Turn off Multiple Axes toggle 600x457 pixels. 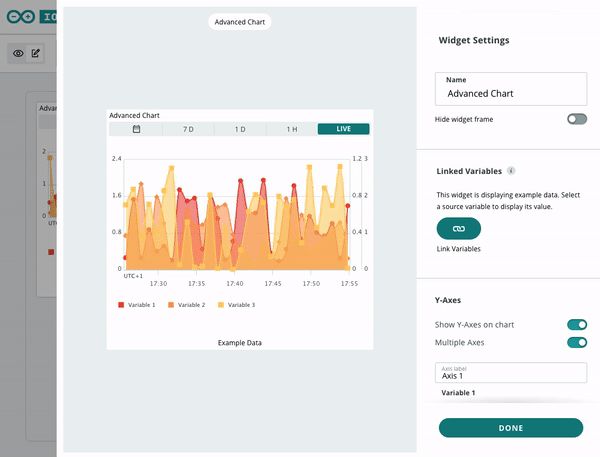[577, 342]
